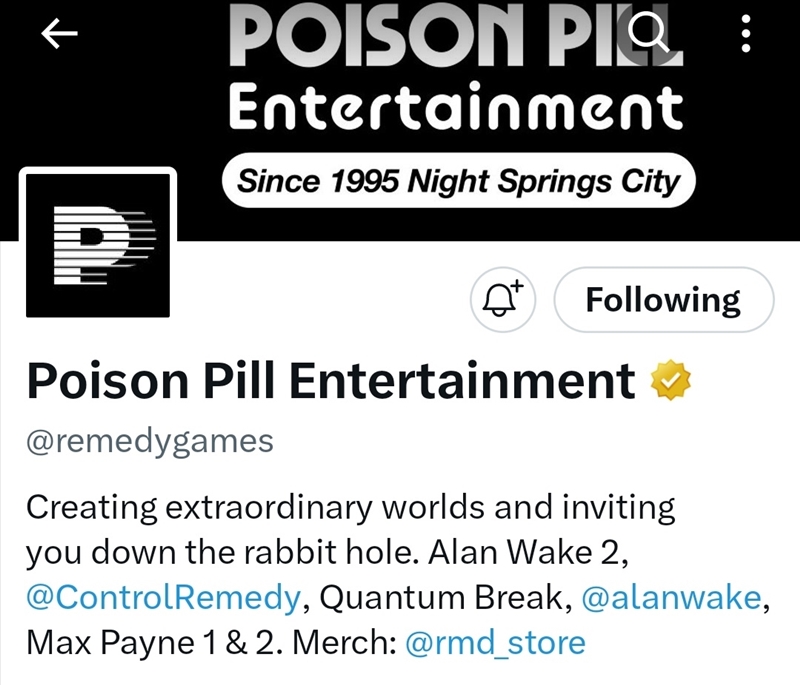Tap the Since 1995 Night Springs City badge
Viewport: 800px width, 685px height.
coord(459,181)
